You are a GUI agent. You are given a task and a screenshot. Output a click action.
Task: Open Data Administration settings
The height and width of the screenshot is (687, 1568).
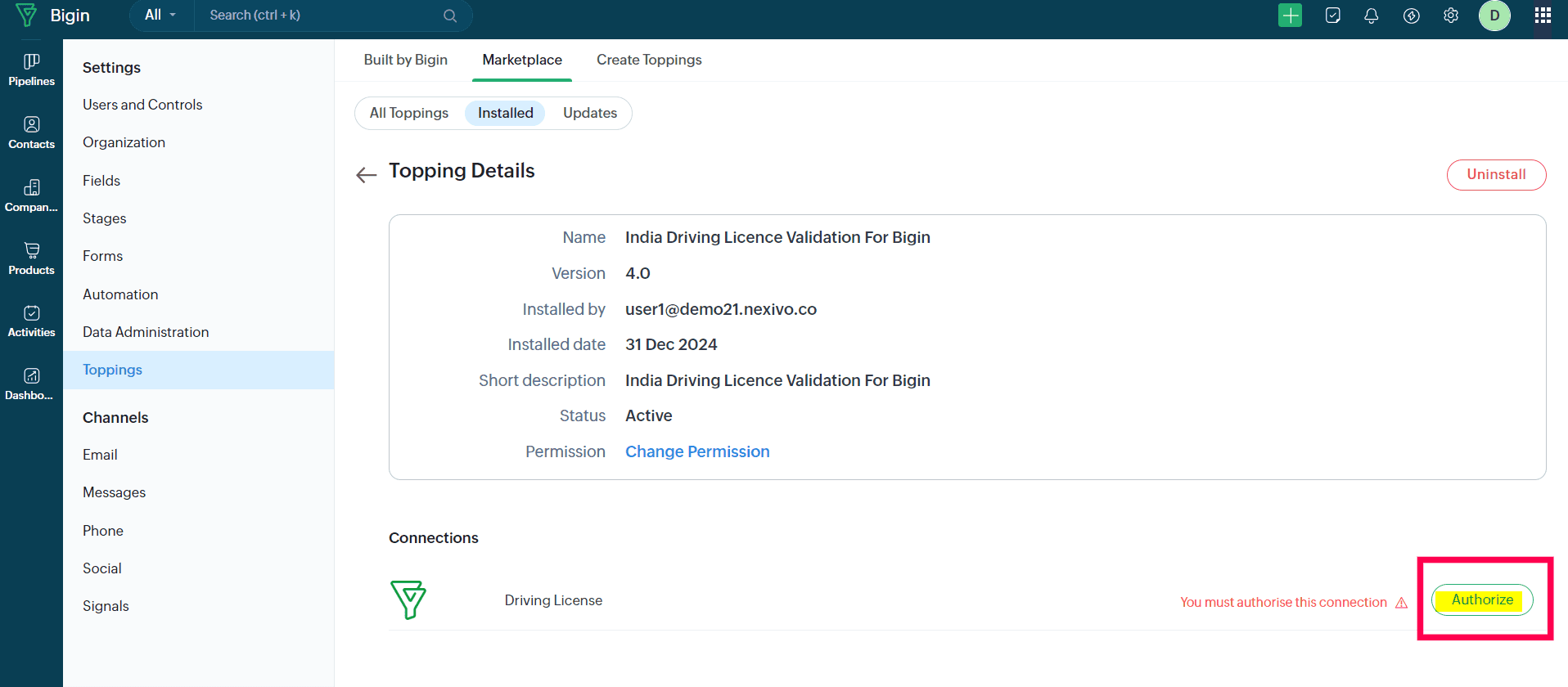[146, 332]
